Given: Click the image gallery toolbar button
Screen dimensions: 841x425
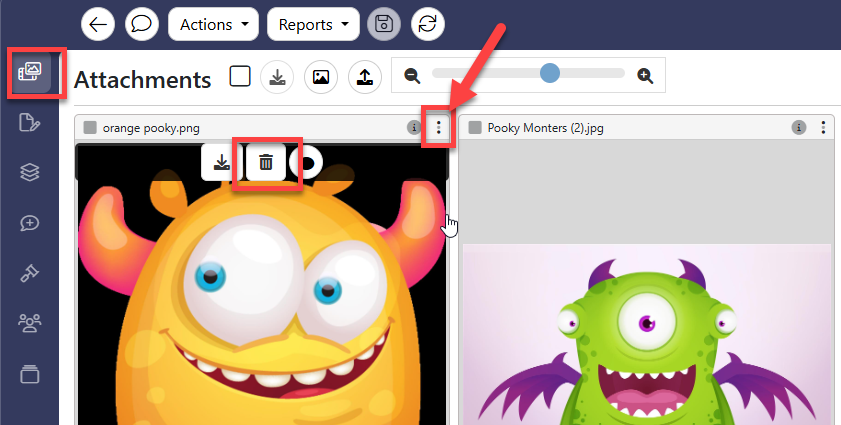Looking at the screenshot, I should click(321, 77).
